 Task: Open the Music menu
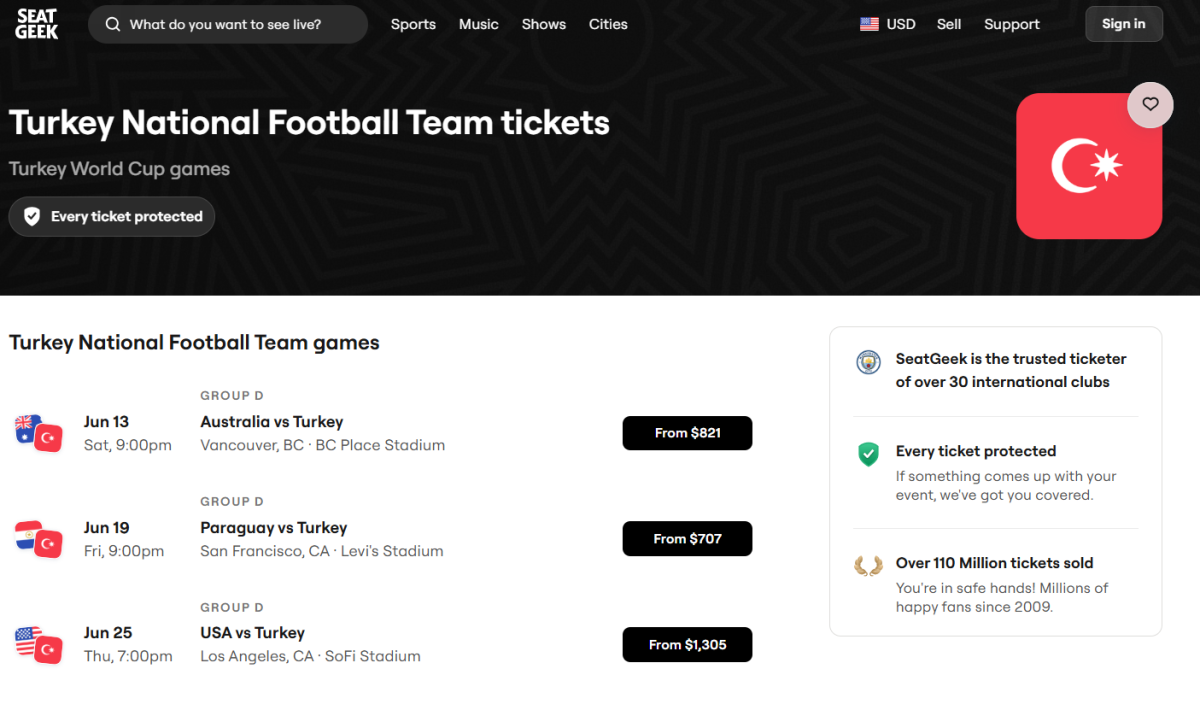pyautogui.click(x=478, y=24)
